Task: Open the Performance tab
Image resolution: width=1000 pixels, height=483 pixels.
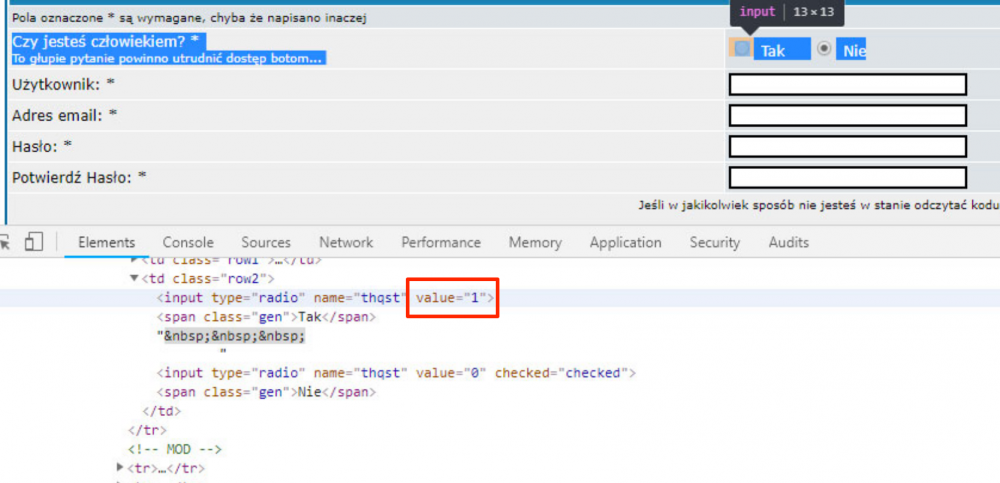Action: 441,242
